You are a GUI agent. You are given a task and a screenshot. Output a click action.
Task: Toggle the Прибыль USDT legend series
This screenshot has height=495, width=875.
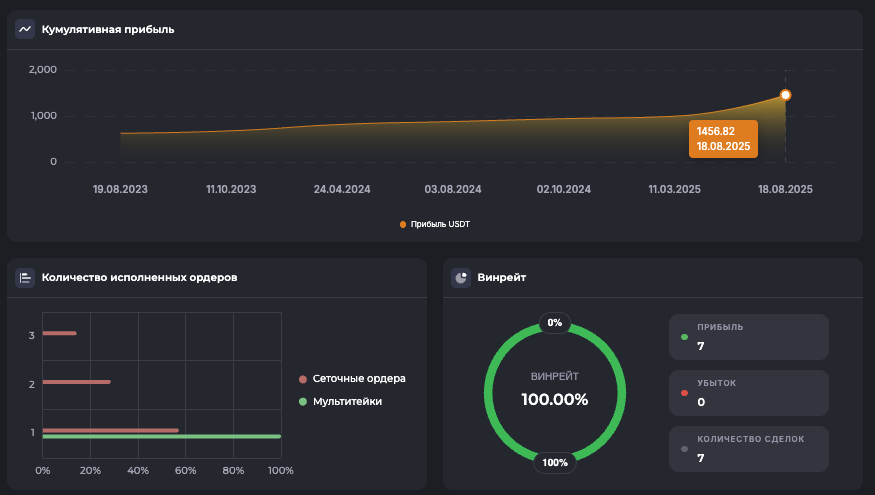click(x=434, y=224)
